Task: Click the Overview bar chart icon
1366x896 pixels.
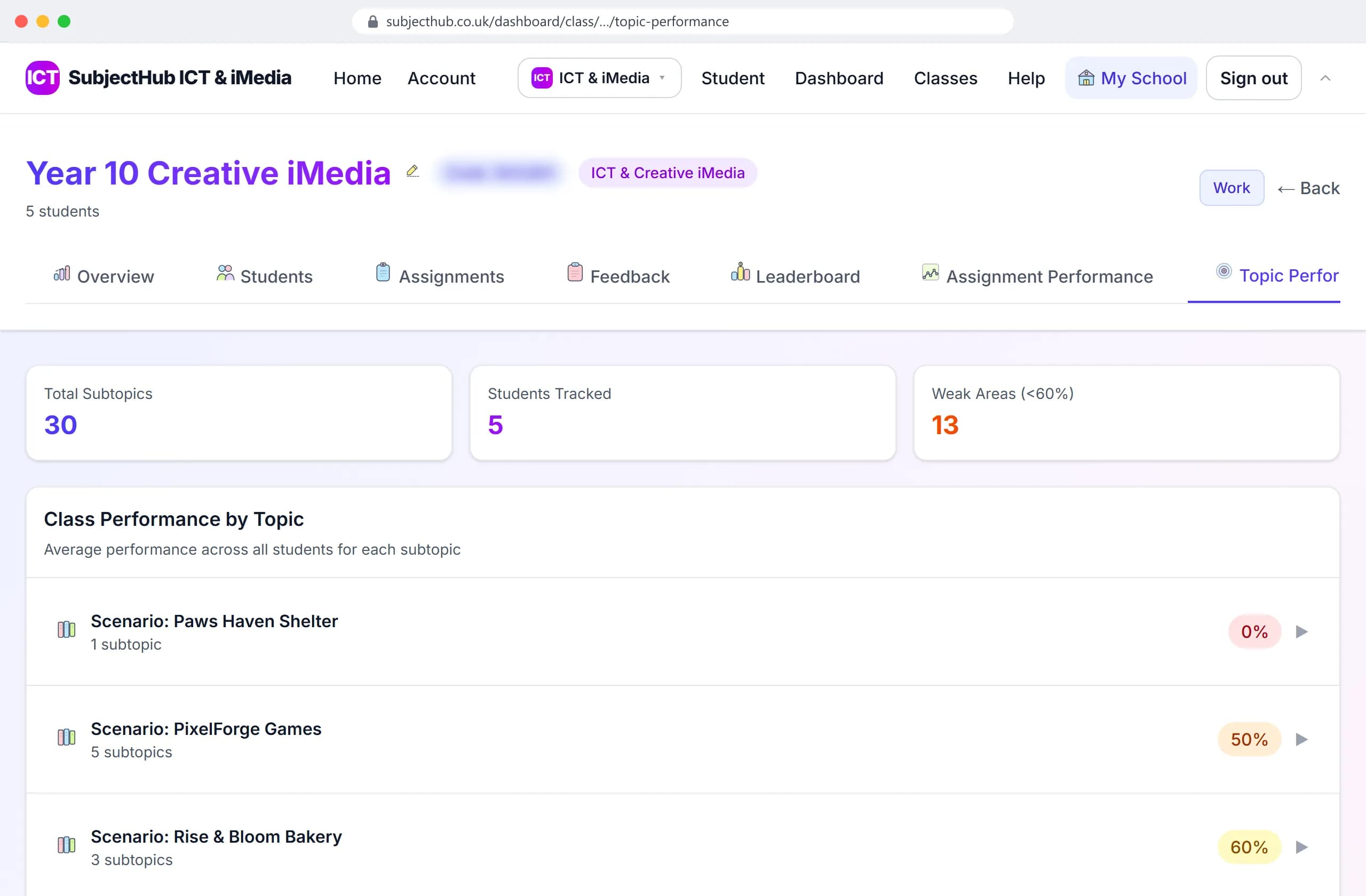Action: 62,274
